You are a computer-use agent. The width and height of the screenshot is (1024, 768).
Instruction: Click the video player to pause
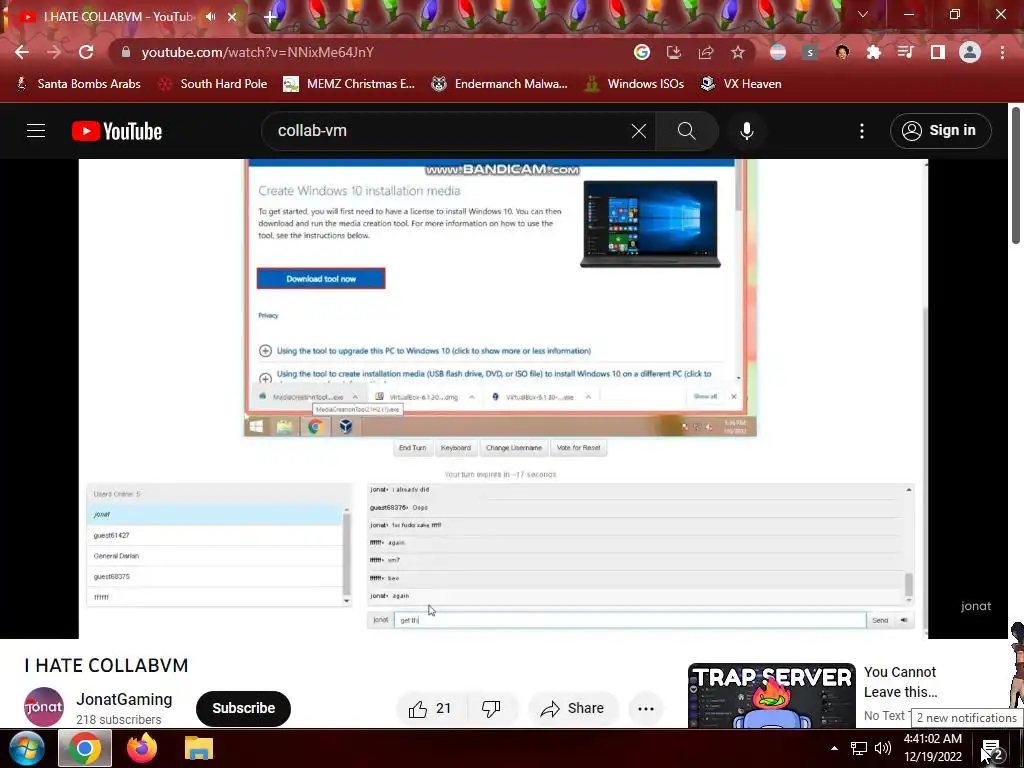(x=503, y=398)
